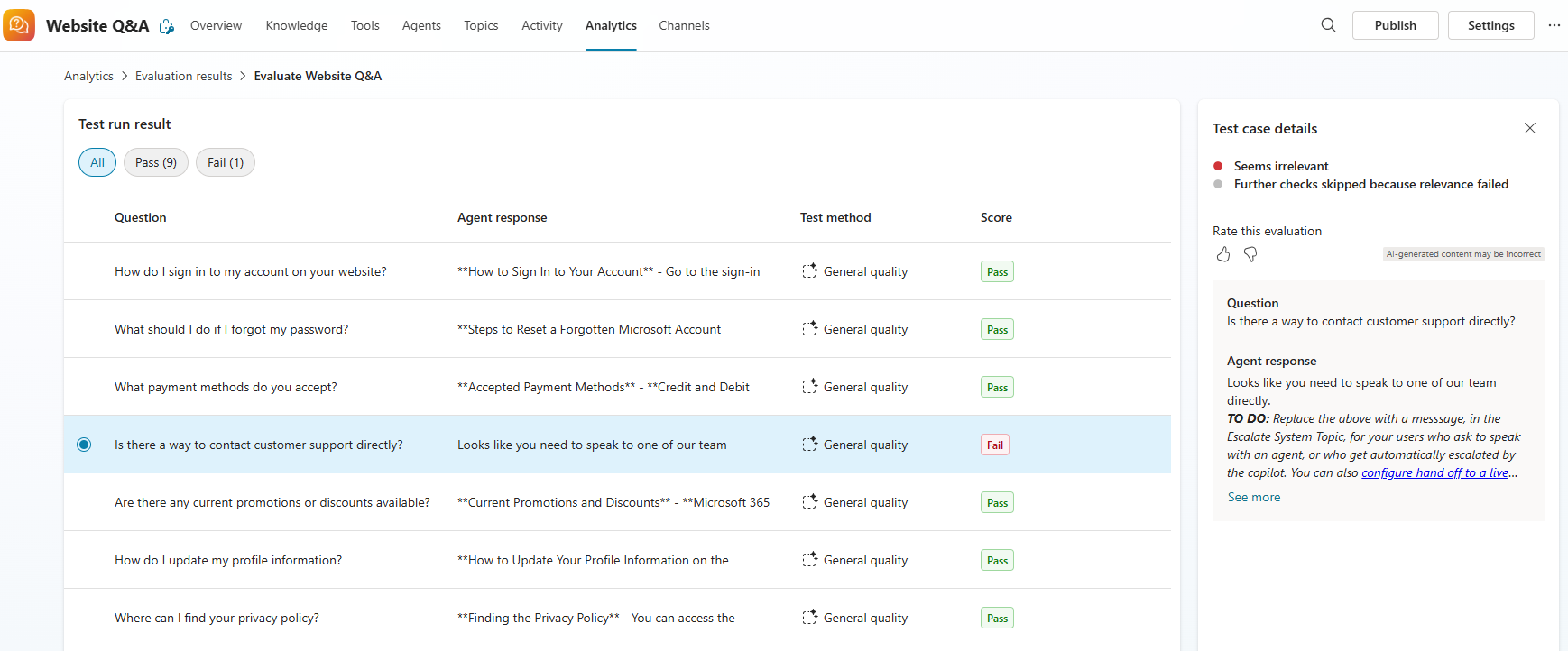Click General quality icon in failed test row
Screen dimensions: 1568x651
click(809, 445)
